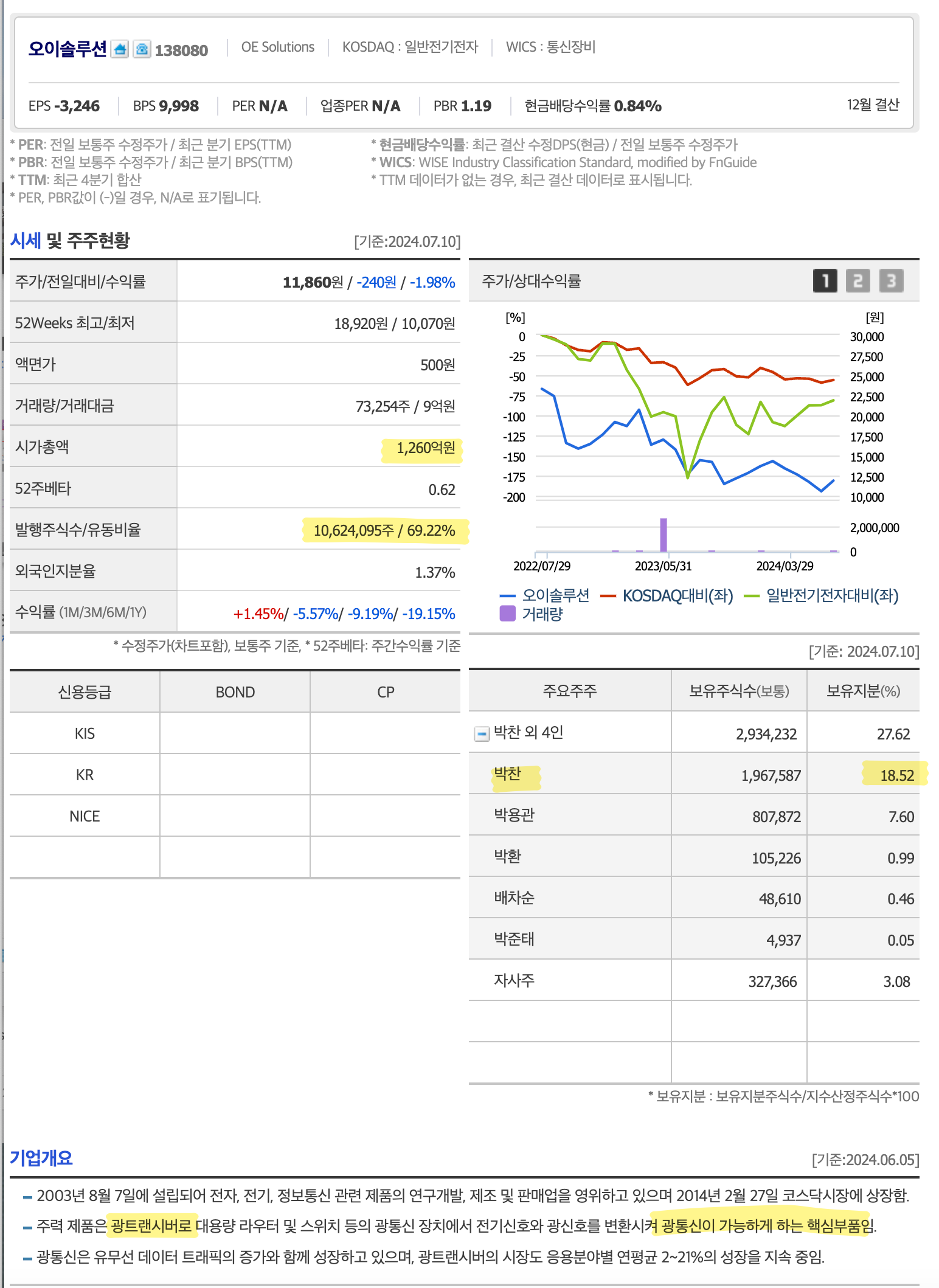Screen dimensions: 939x1288
Task: Click the 1Y return -19.15% value
Action: (429, 614)
